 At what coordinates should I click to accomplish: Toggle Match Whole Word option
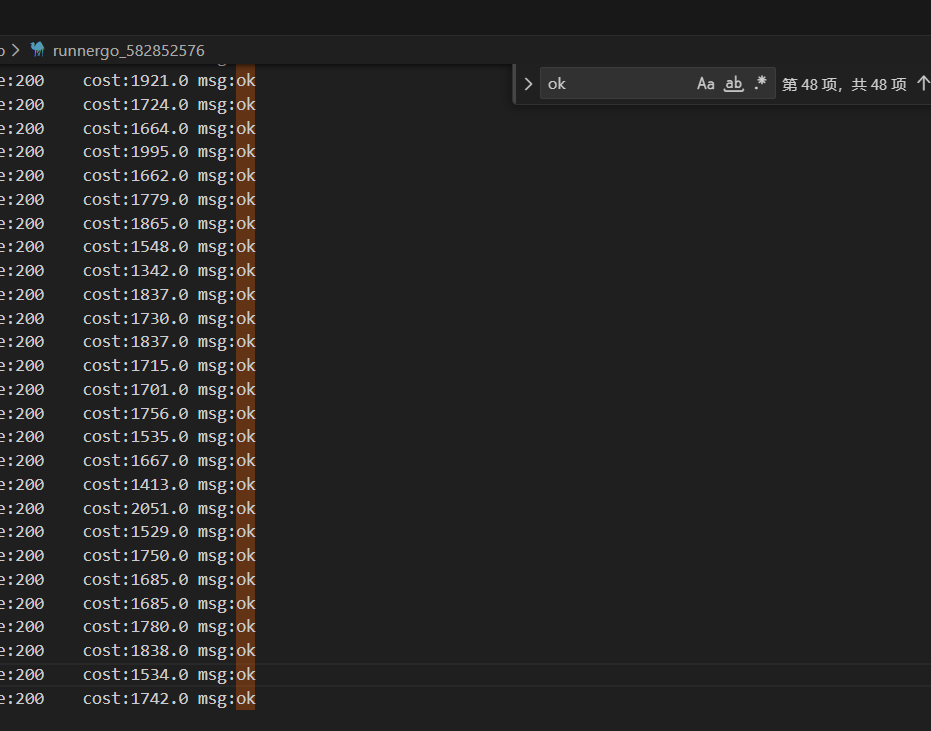pyautogui.click(x=734, y=84)
